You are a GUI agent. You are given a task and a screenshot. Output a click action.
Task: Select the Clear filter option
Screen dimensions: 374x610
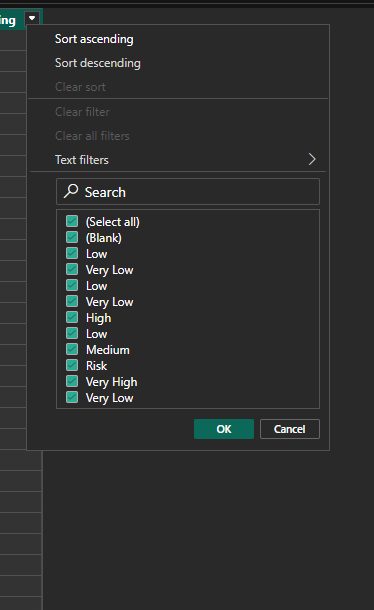coord(82,112)
